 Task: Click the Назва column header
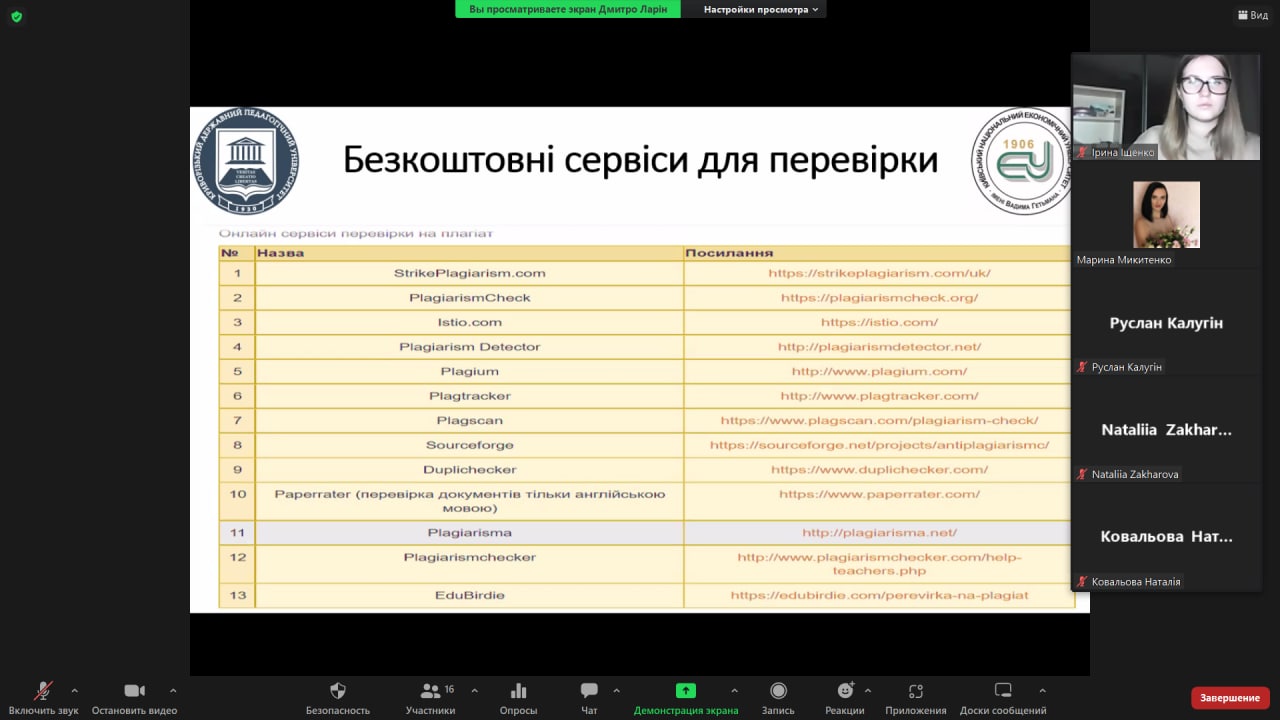click(469, 253)
